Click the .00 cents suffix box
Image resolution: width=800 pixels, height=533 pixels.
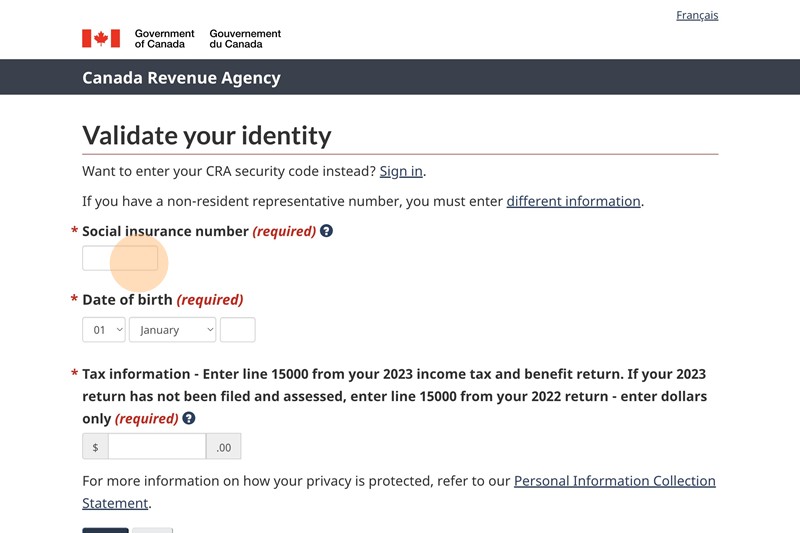click(224, 446)
